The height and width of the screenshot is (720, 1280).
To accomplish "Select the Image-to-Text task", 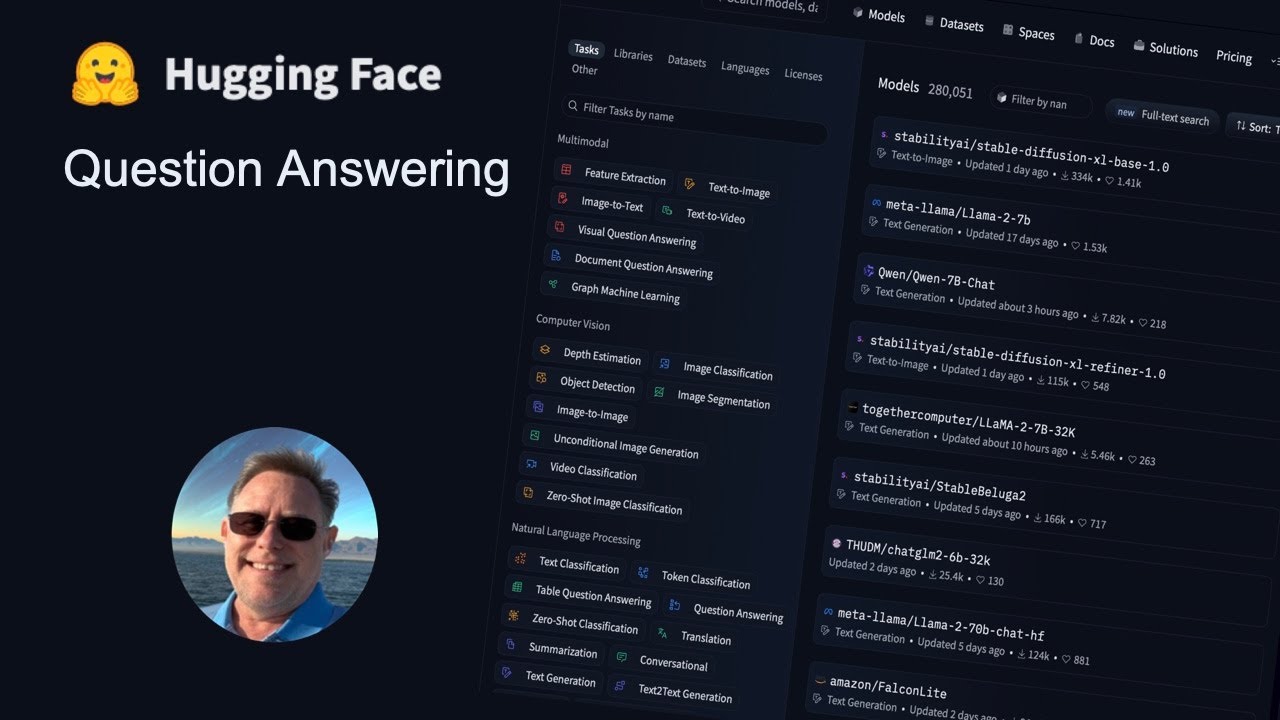I will point(601,203).
